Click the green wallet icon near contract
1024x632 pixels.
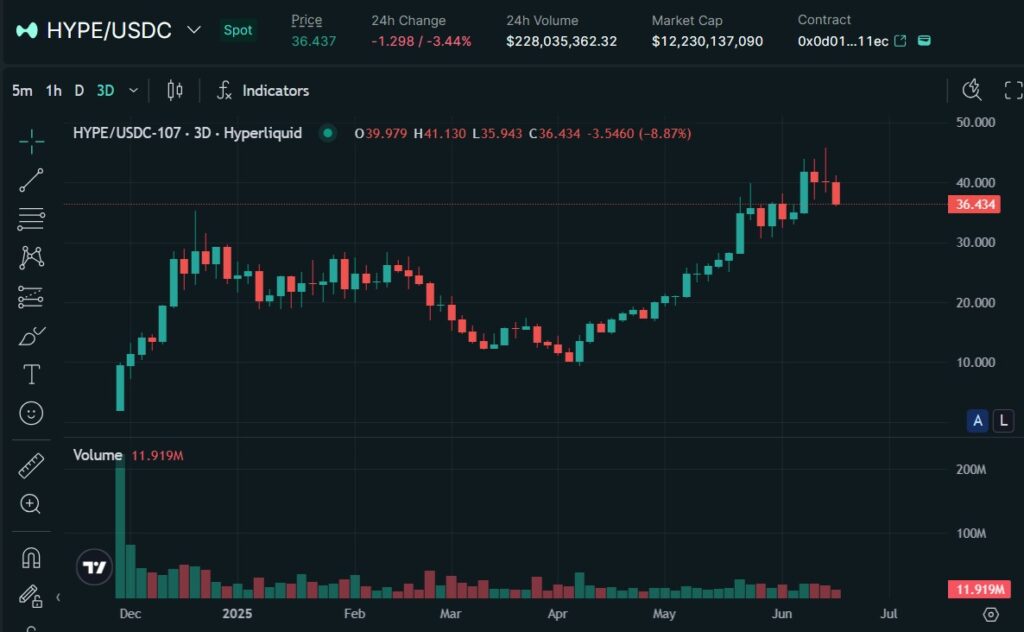pos(924,40)
